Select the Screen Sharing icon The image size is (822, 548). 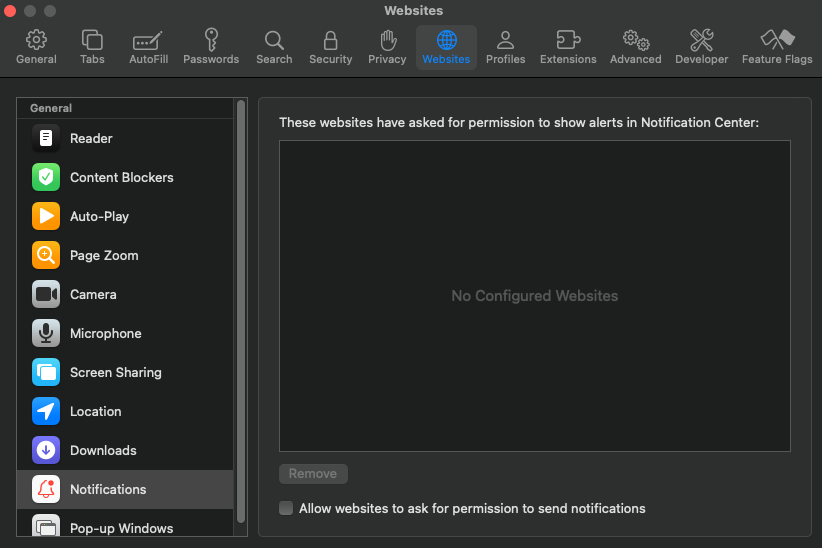point(46,372)
